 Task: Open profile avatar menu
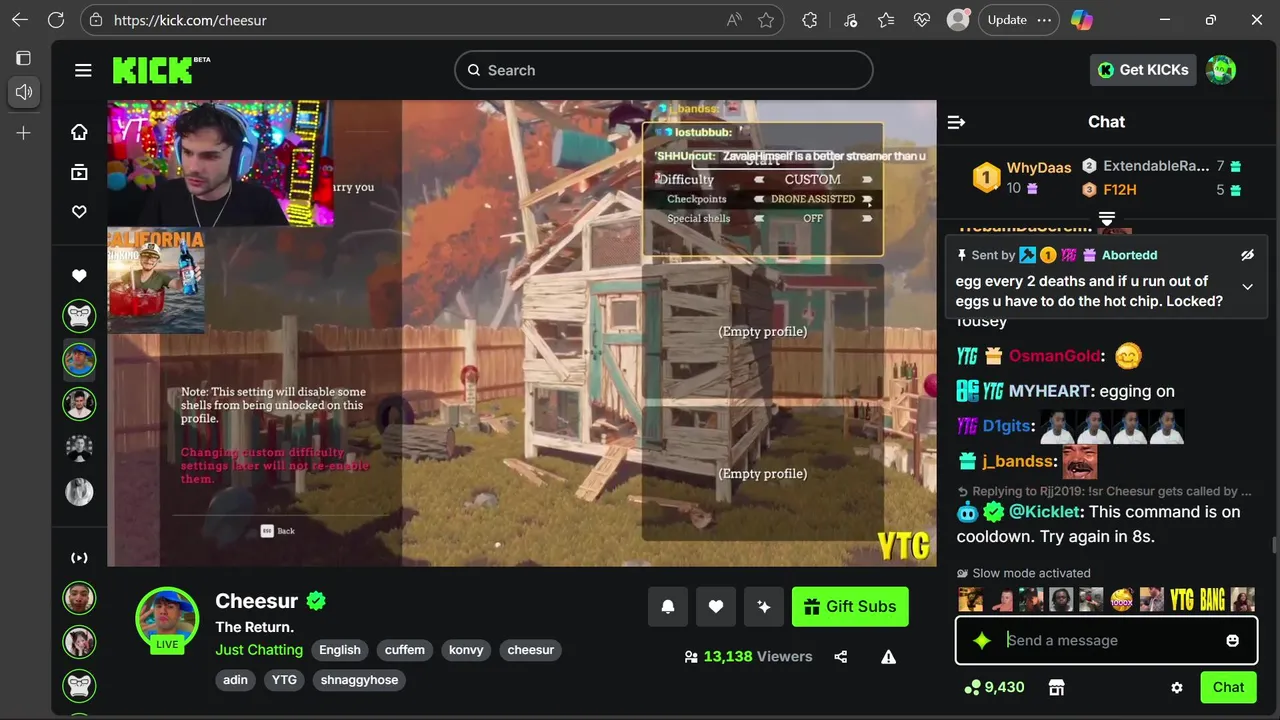pyautogui.click(x=1221, y=70)
